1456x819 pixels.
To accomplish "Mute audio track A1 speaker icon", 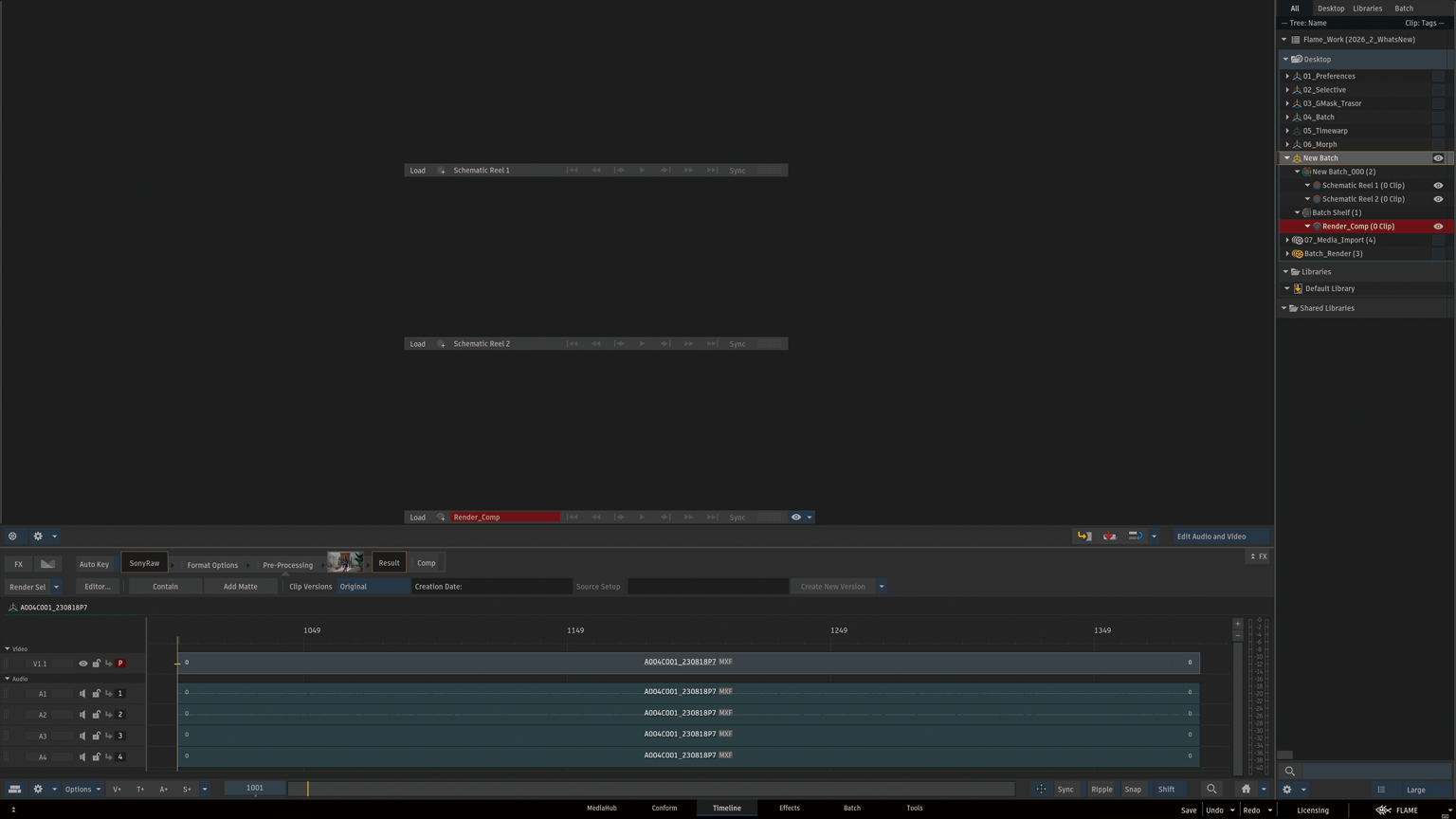I will click(x=82, y=694).
